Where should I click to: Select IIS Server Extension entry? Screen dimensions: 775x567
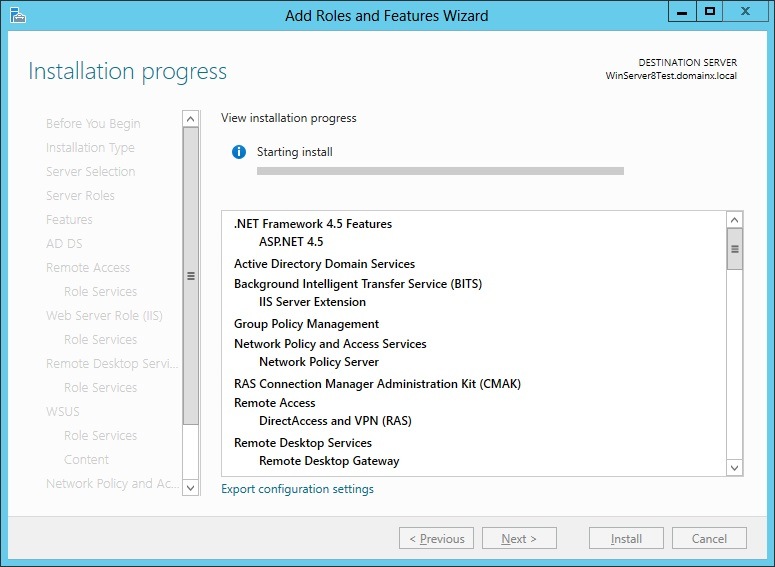(x=312, y=302)
